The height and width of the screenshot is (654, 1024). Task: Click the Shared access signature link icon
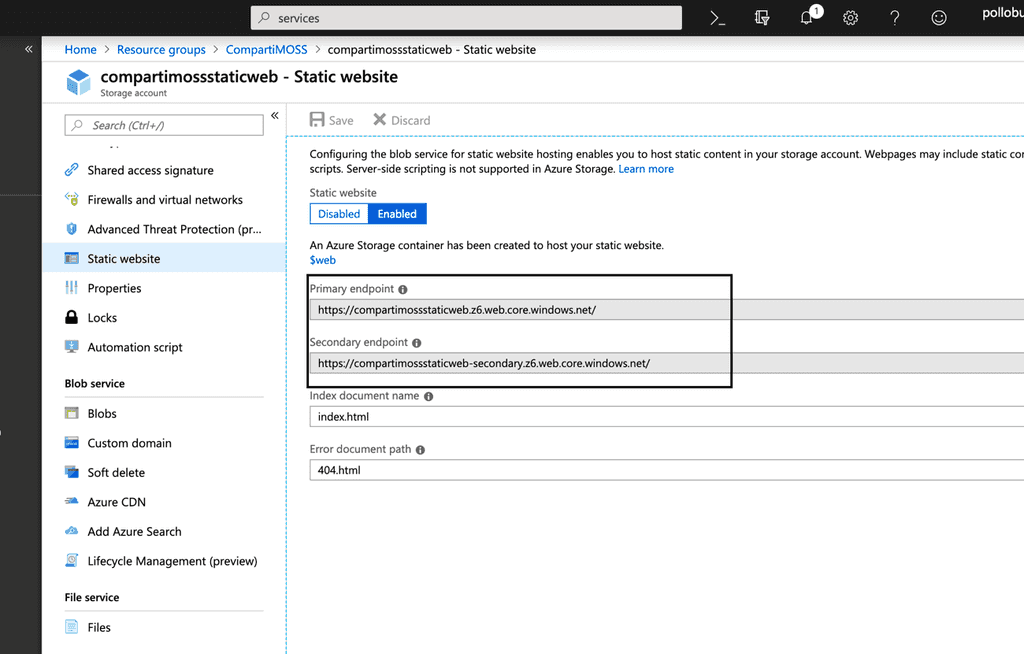pyautogui.click(x=72, y=170)
